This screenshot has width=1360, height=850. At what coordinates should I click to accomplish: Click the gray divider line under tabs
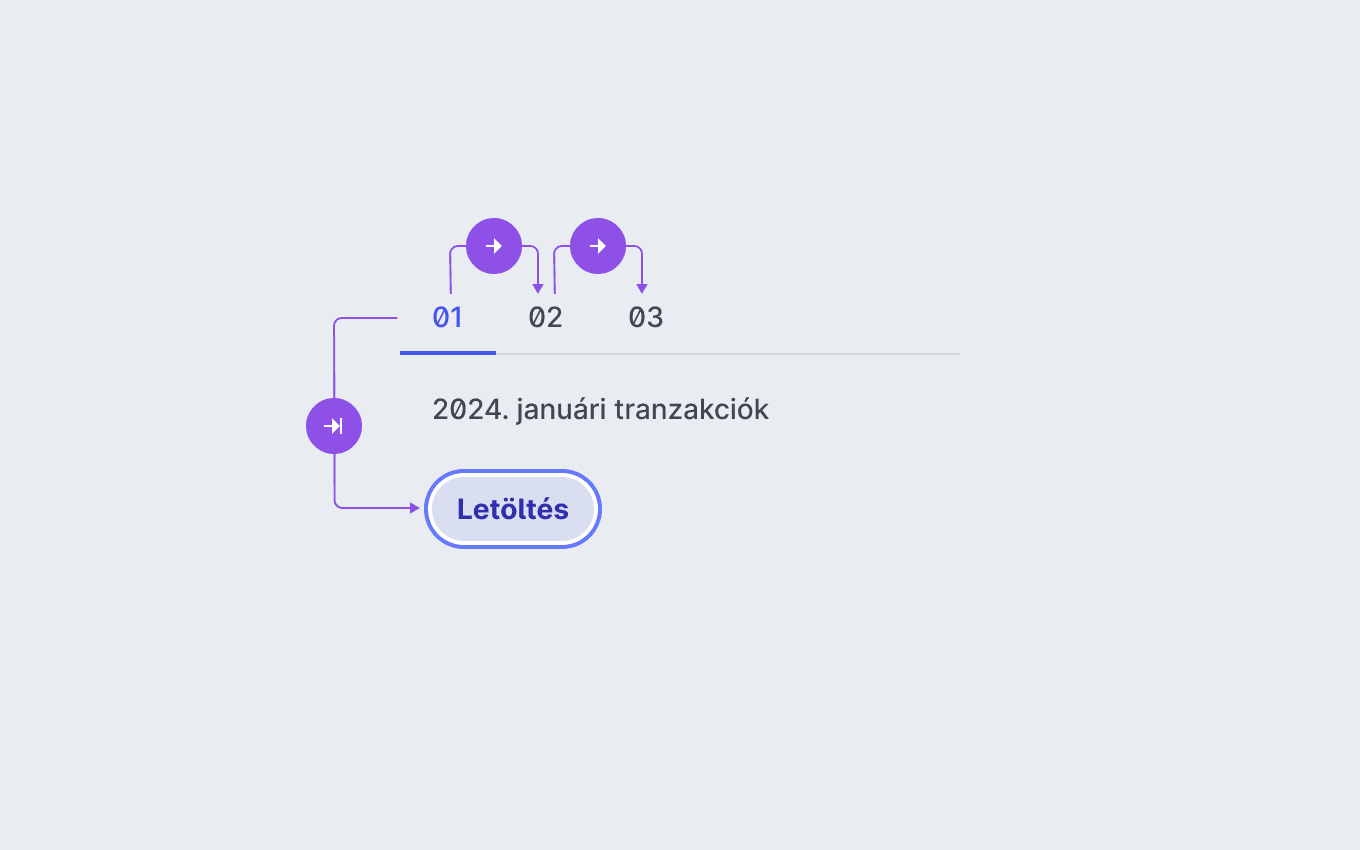(x=728, y=354)
